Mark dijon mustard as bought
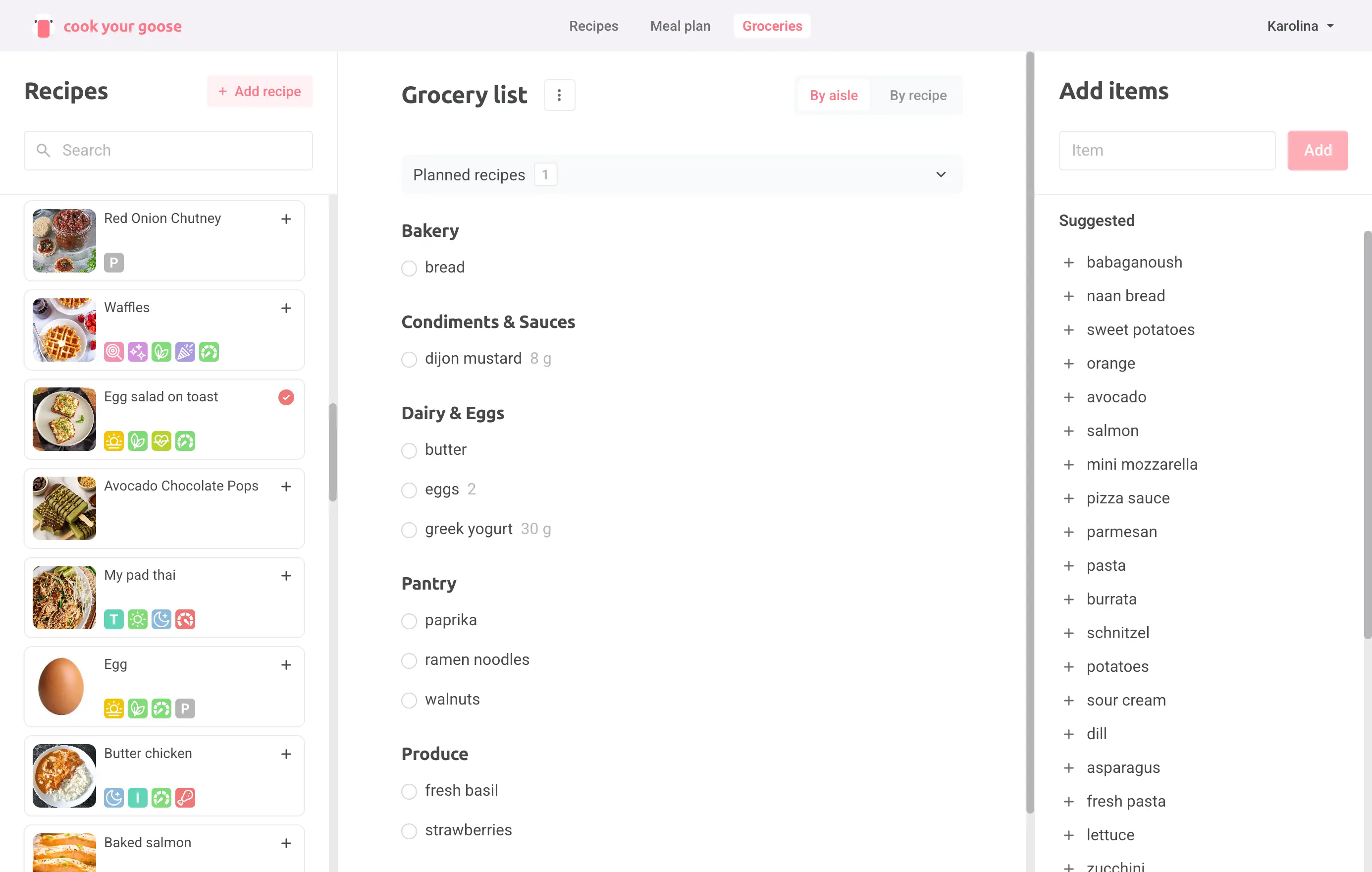Image resolution: width=1372 pixels, height=872 pixels. coord(409,359)
